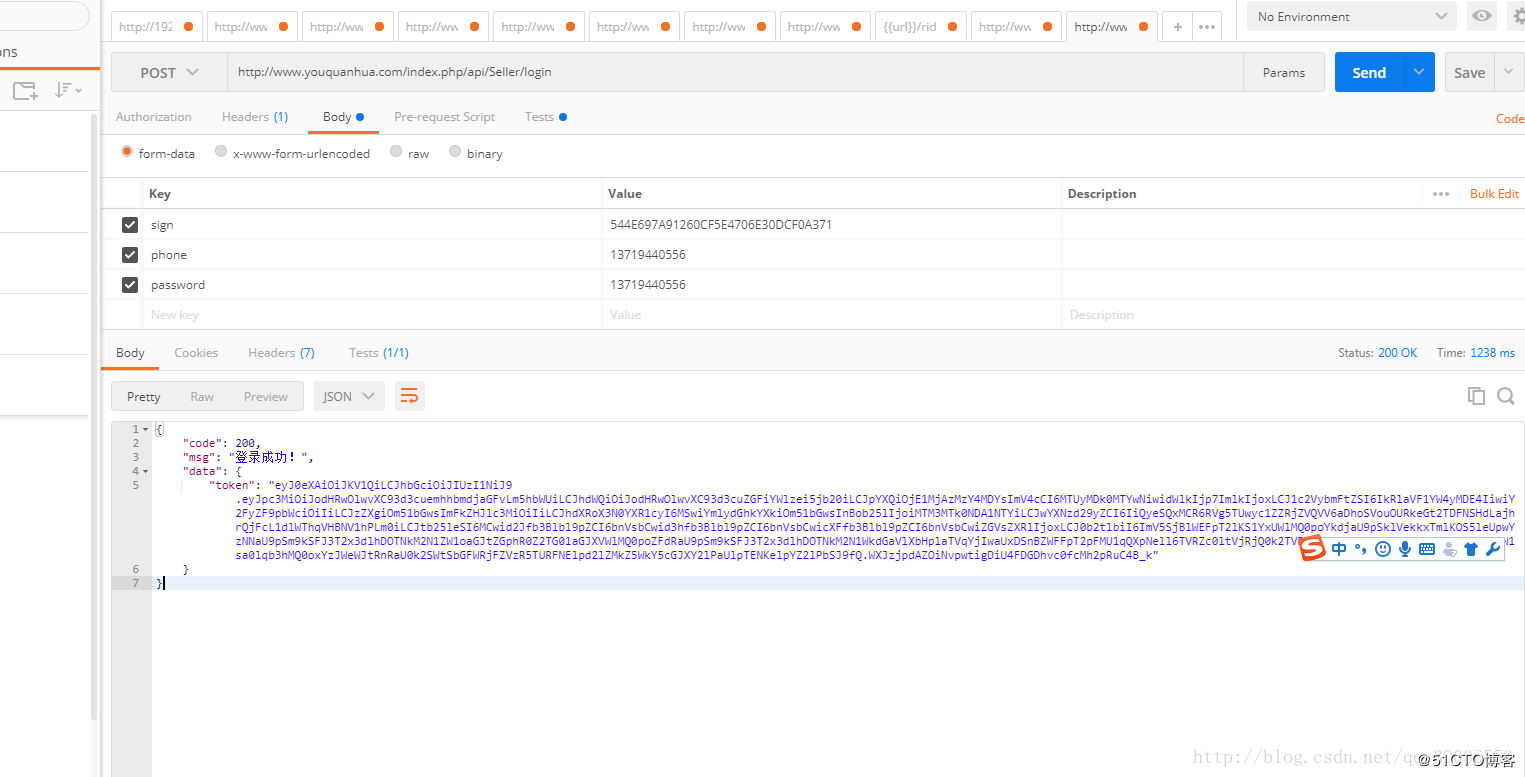The width and height of the screenshot is (1525, 777).
Task: Expand the Send button dropdown arrow
Action: click(1419, 72)
